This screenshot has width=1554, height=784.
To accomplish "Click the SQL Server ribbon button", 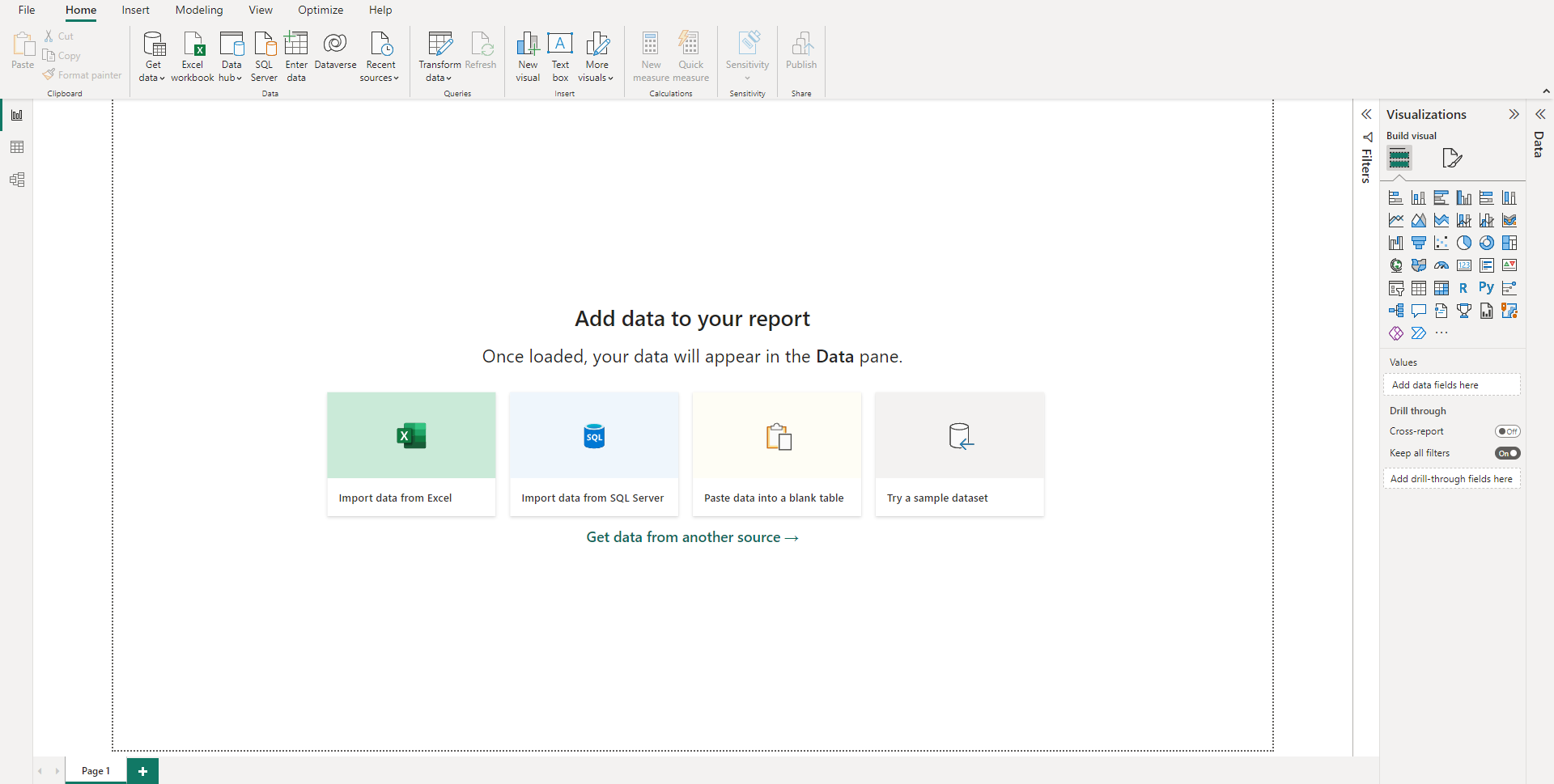I will tap(264, 57).
